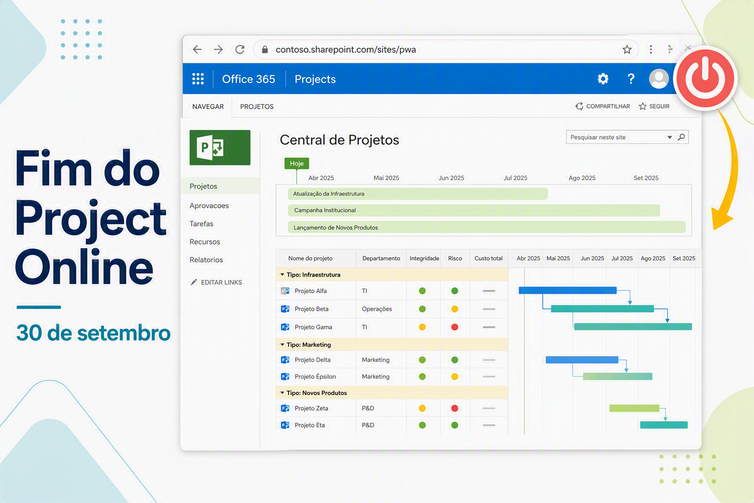This screenshot has width=754, height=503.
Task: Select the Lançamento de Novos Produtos timeline bar
Action: tap(487, 227)
